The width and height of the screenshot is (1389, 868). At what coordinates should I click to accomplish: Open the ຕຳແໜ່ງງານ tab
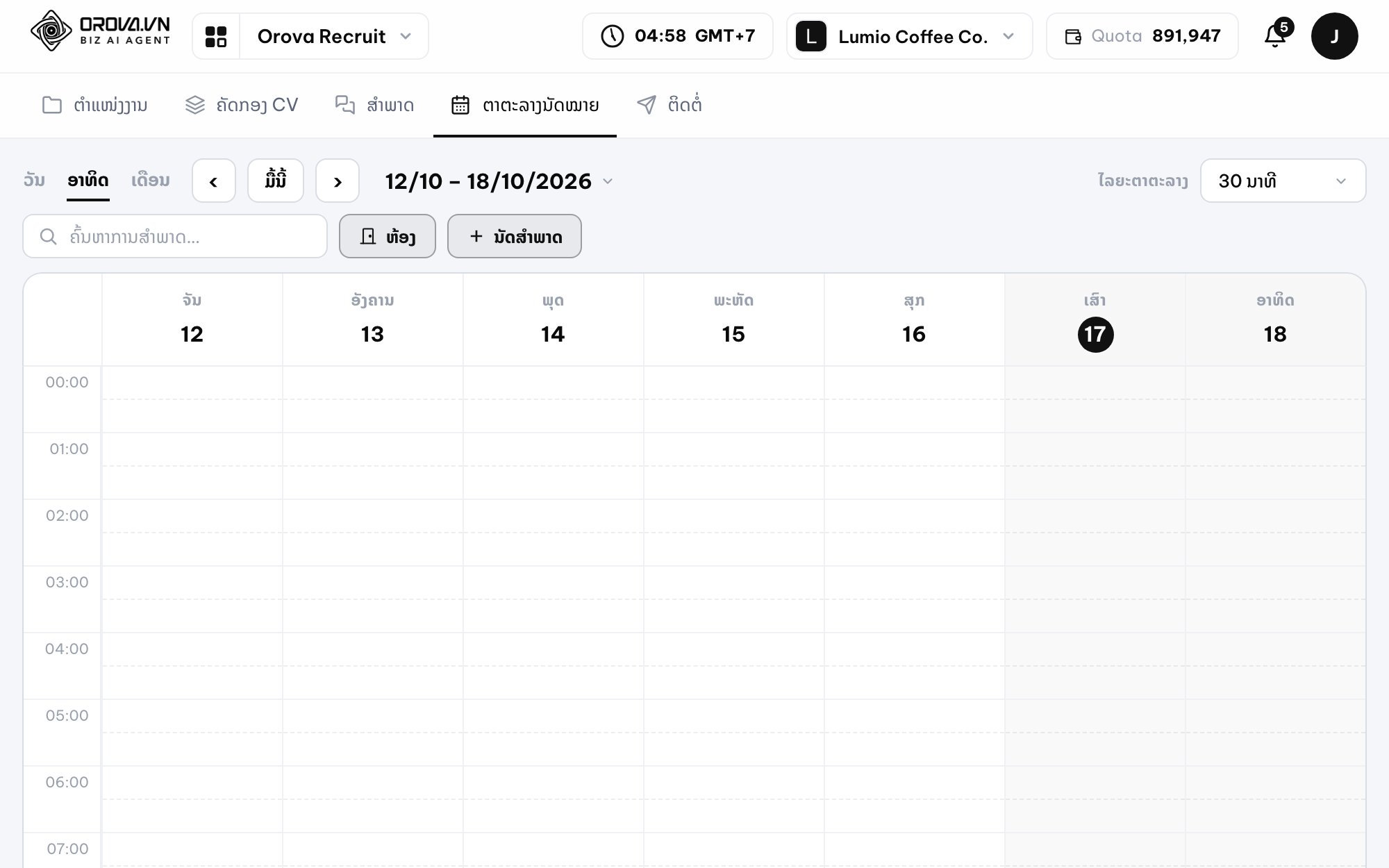click(x=95, y=105)
